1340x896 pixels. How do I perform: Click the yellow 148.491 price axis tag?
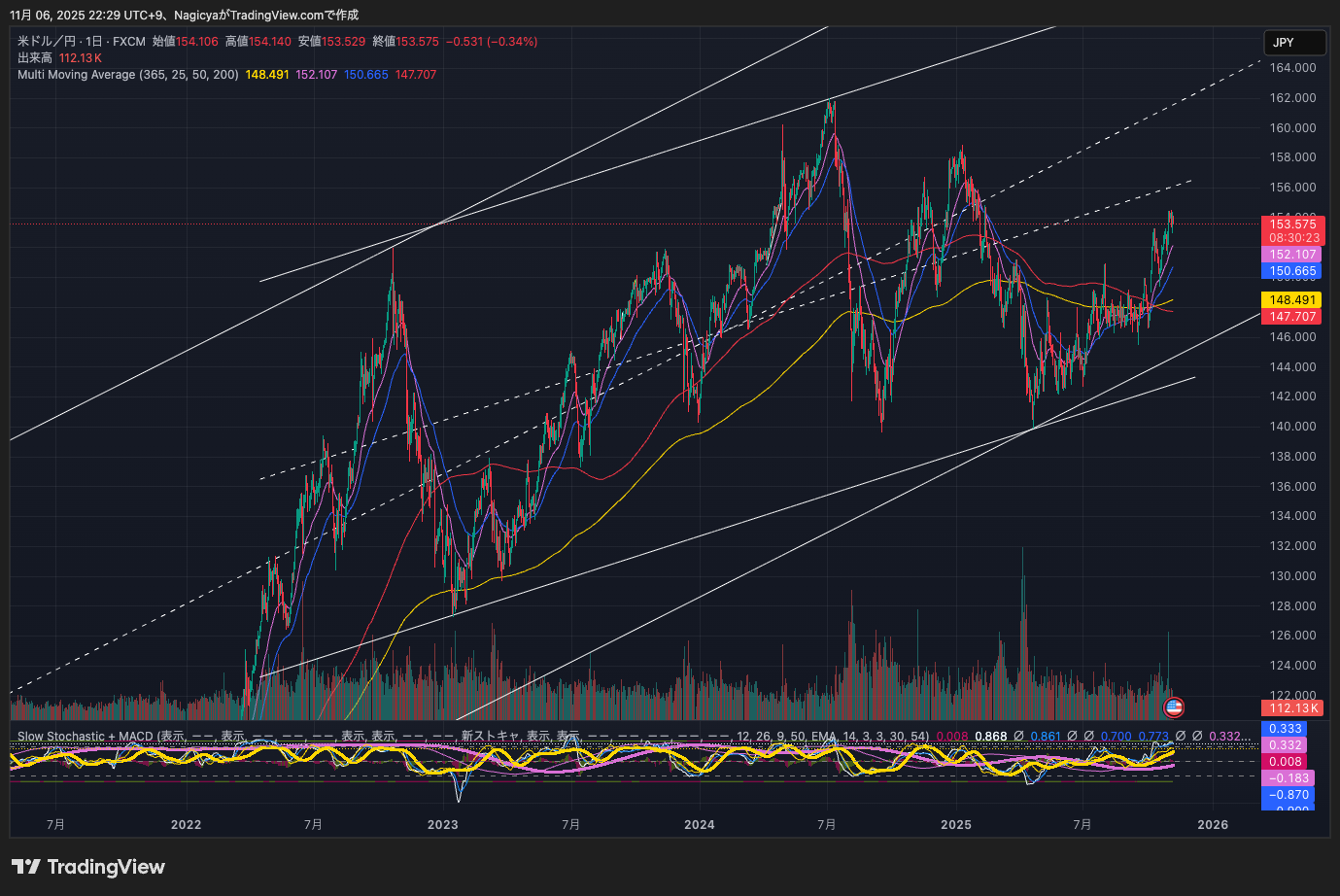[x=1292, y=300]
